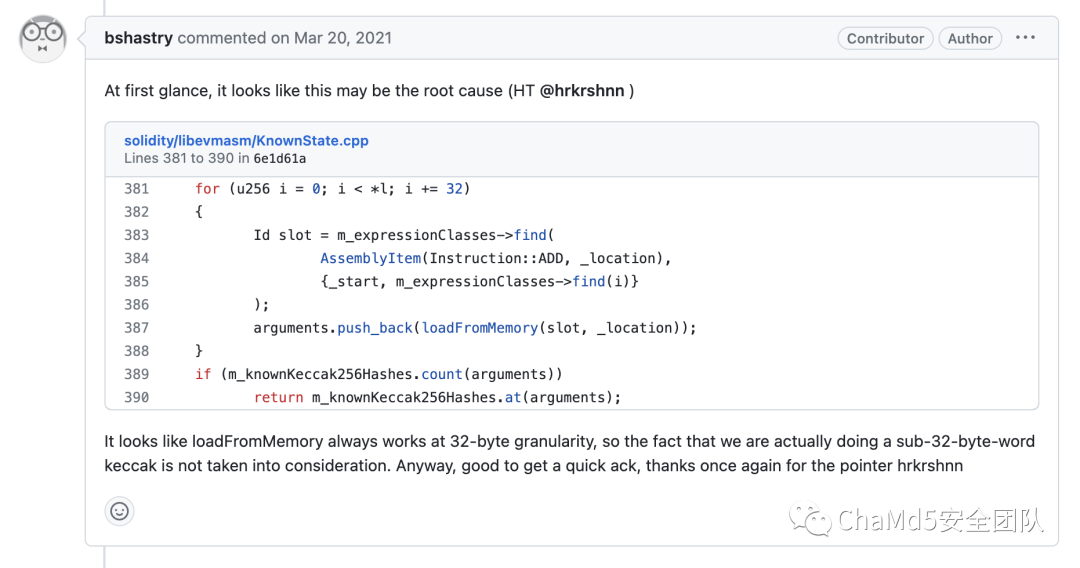Select line number 387 in the code snippet

point(136,328)
